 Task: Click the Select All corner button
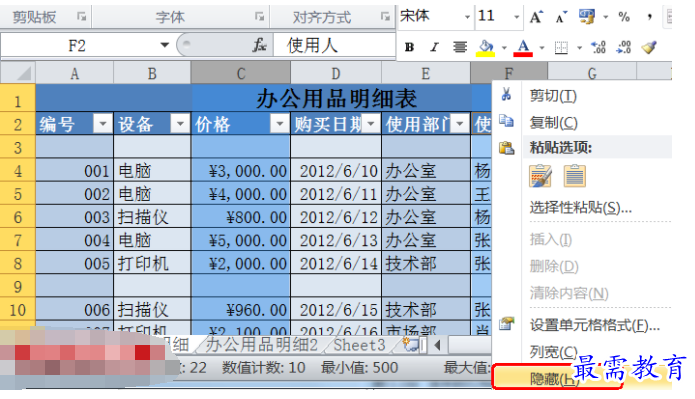point(18,73)
